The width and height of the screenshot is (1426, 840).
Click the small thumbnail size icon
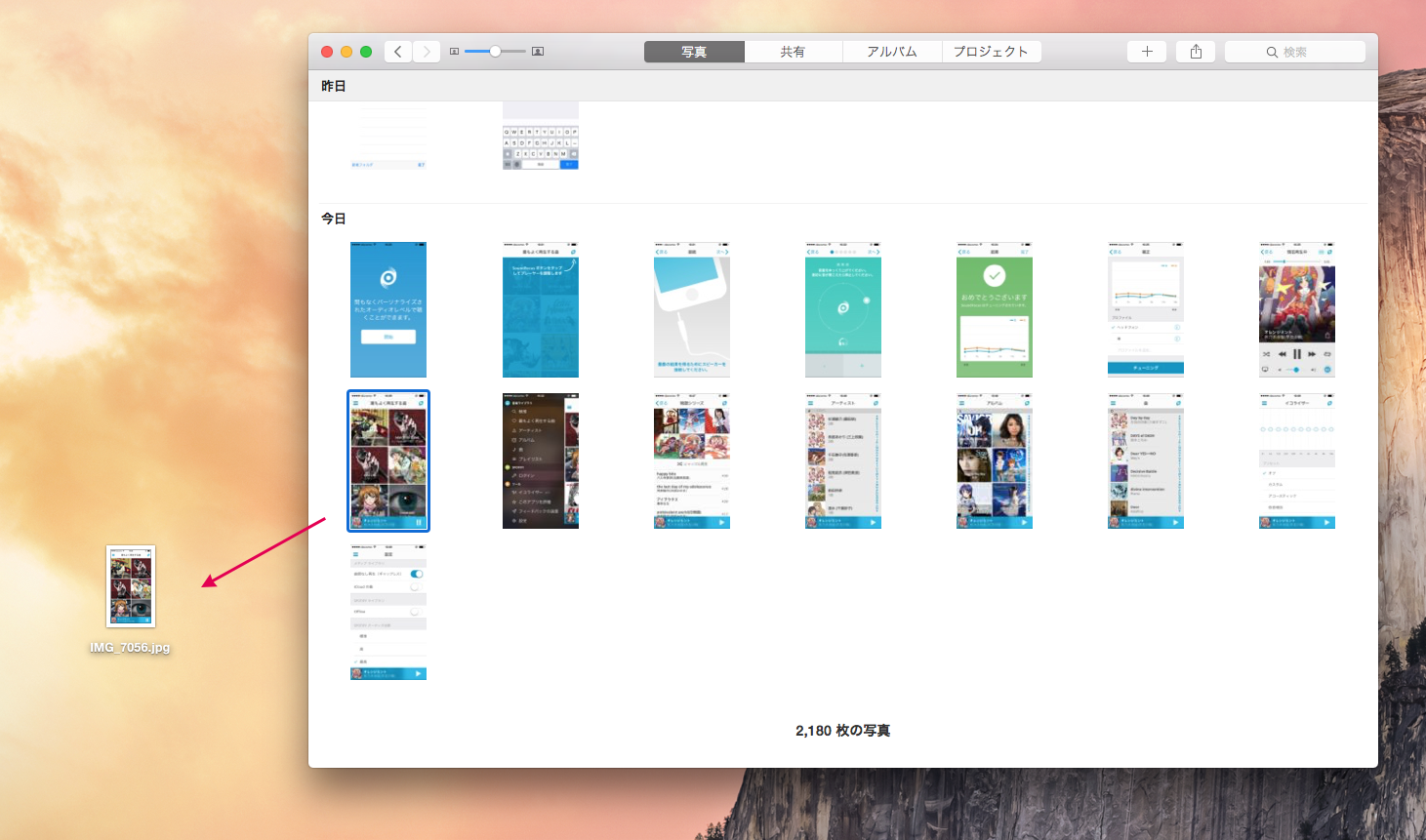(454, 52)
